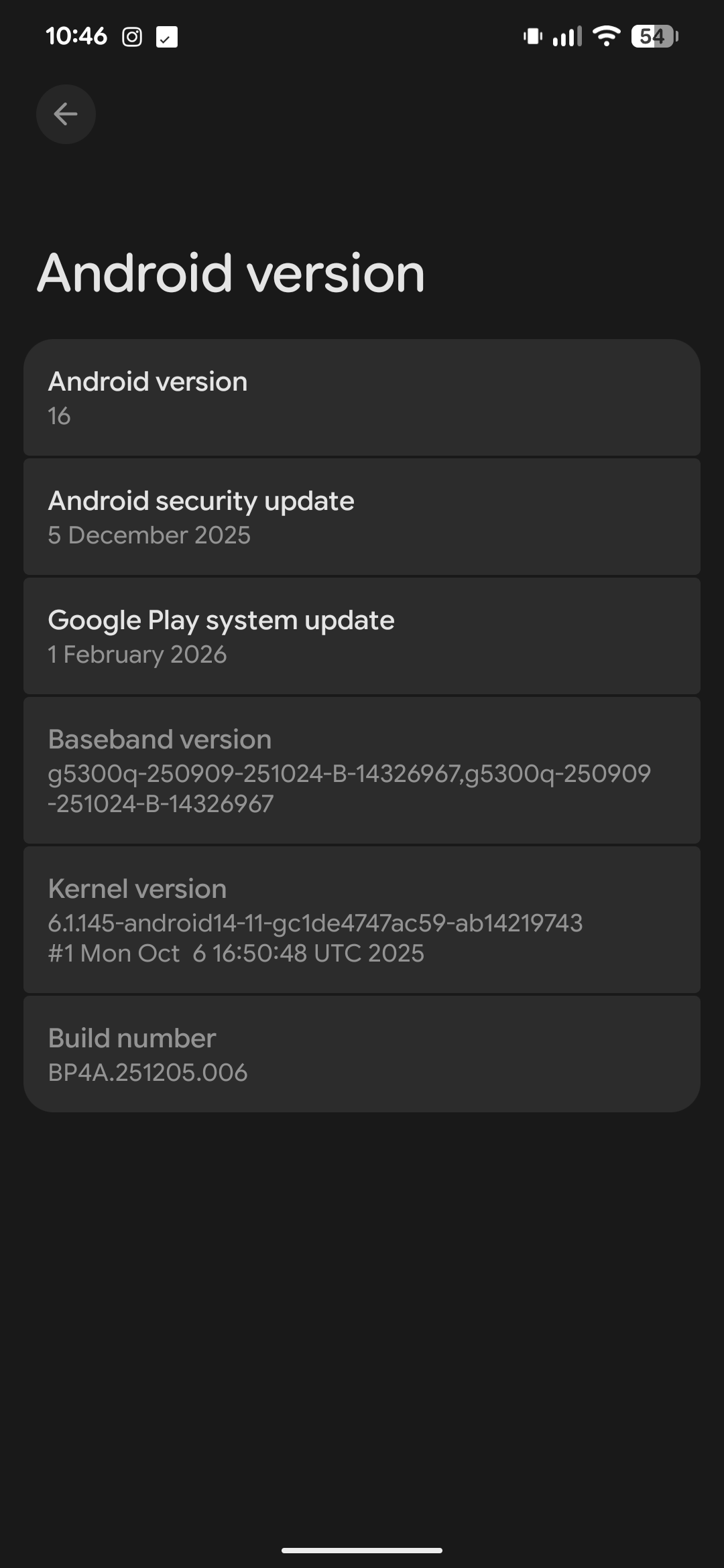Screen dimensions: 724x1568
Task: Tap the gesture navigation handle bar
Action: 362,1550
